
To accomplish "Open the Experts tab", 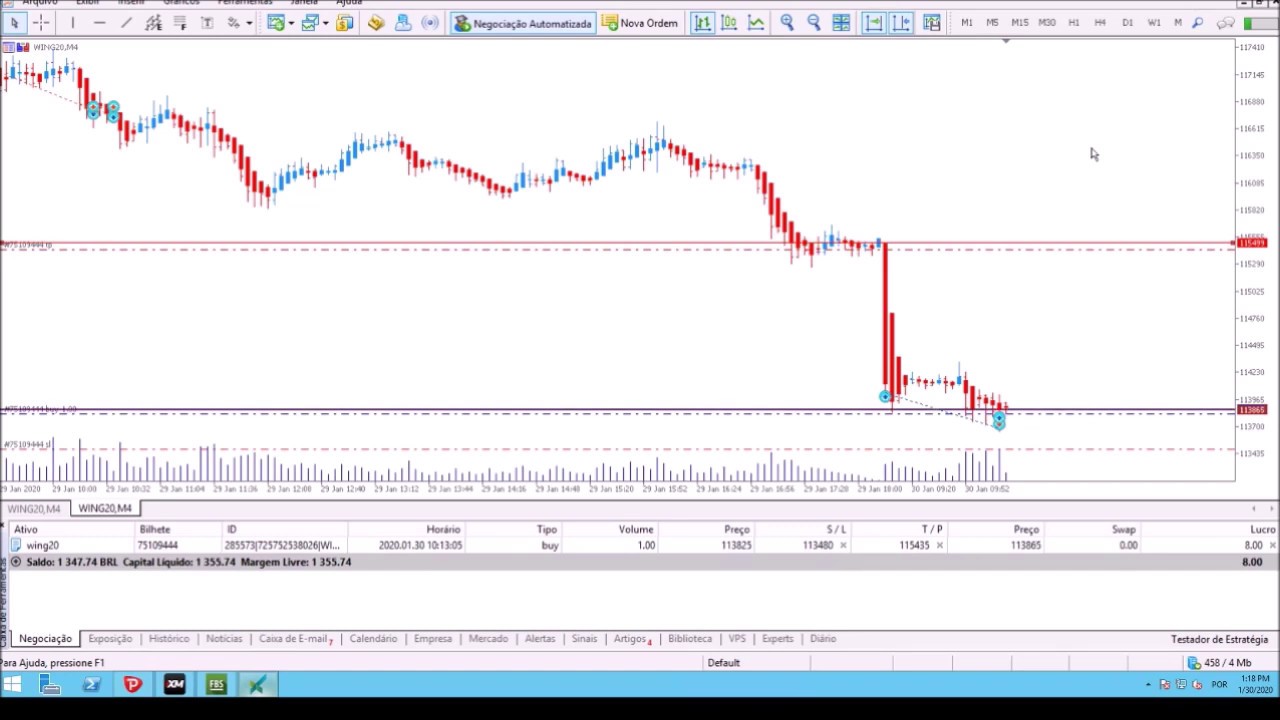I will tap(777, 638).
